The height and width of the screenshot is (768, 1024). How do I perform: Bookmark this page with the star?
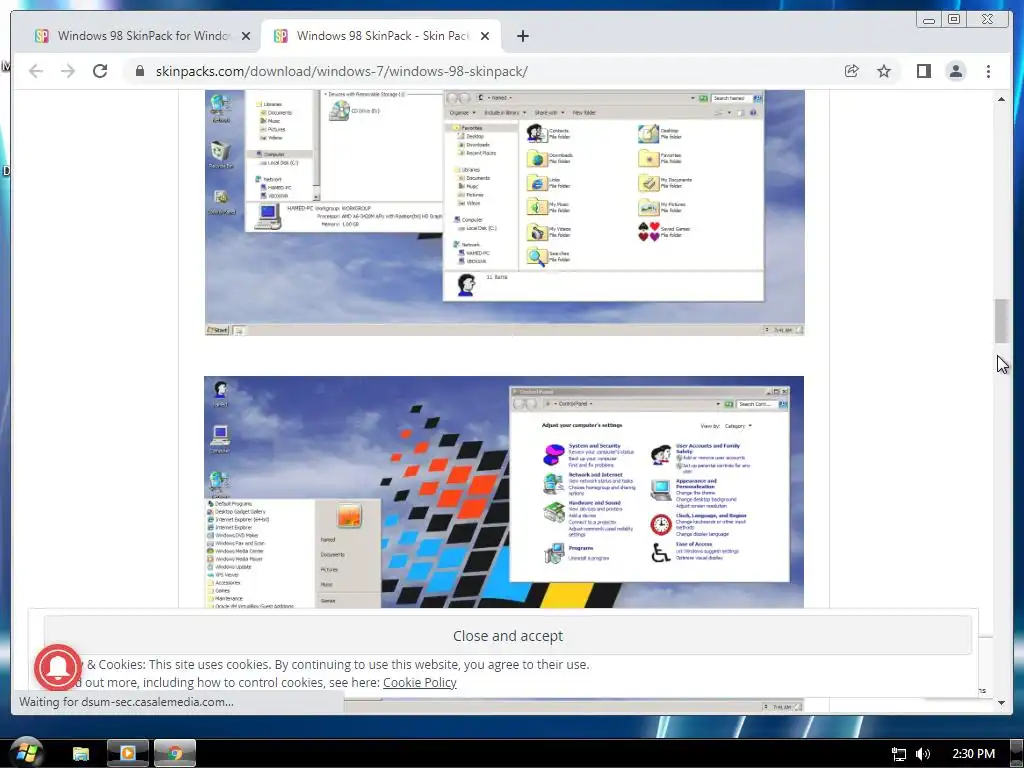pos(884,71)
